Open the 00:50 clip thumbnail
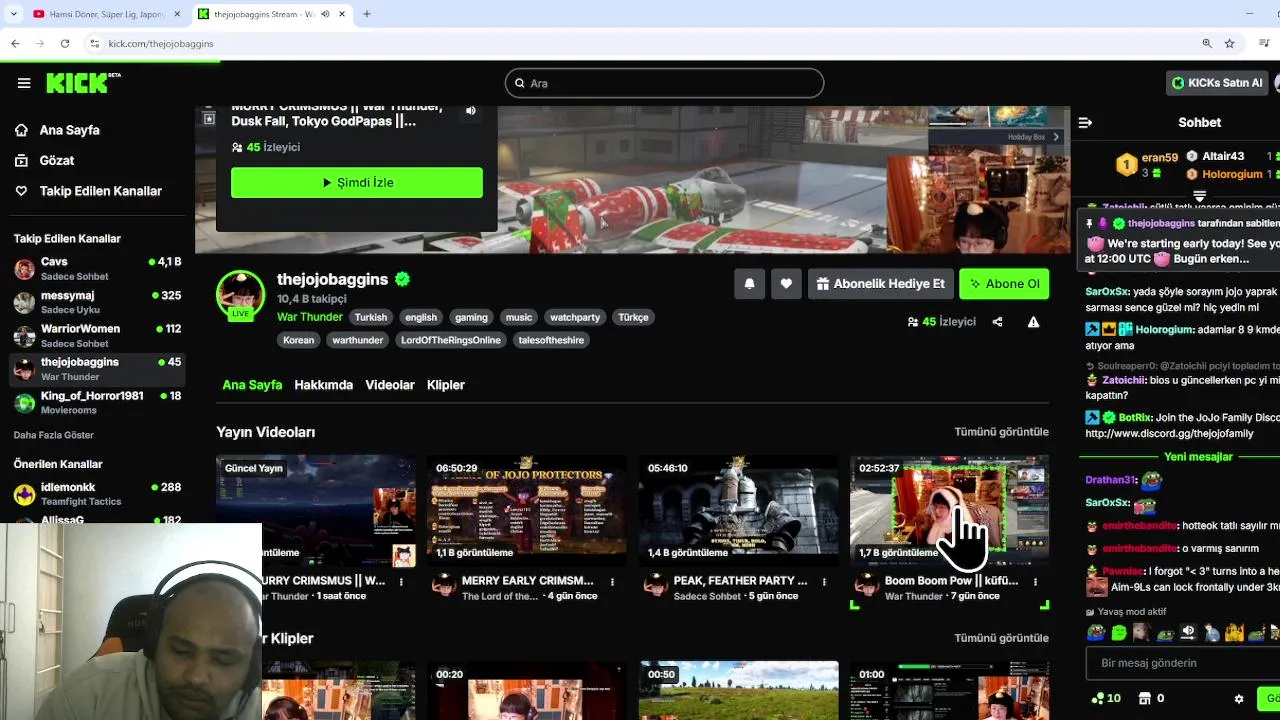Image resolution: width=1280 pixels, height=720 pixels. point(738,690)
